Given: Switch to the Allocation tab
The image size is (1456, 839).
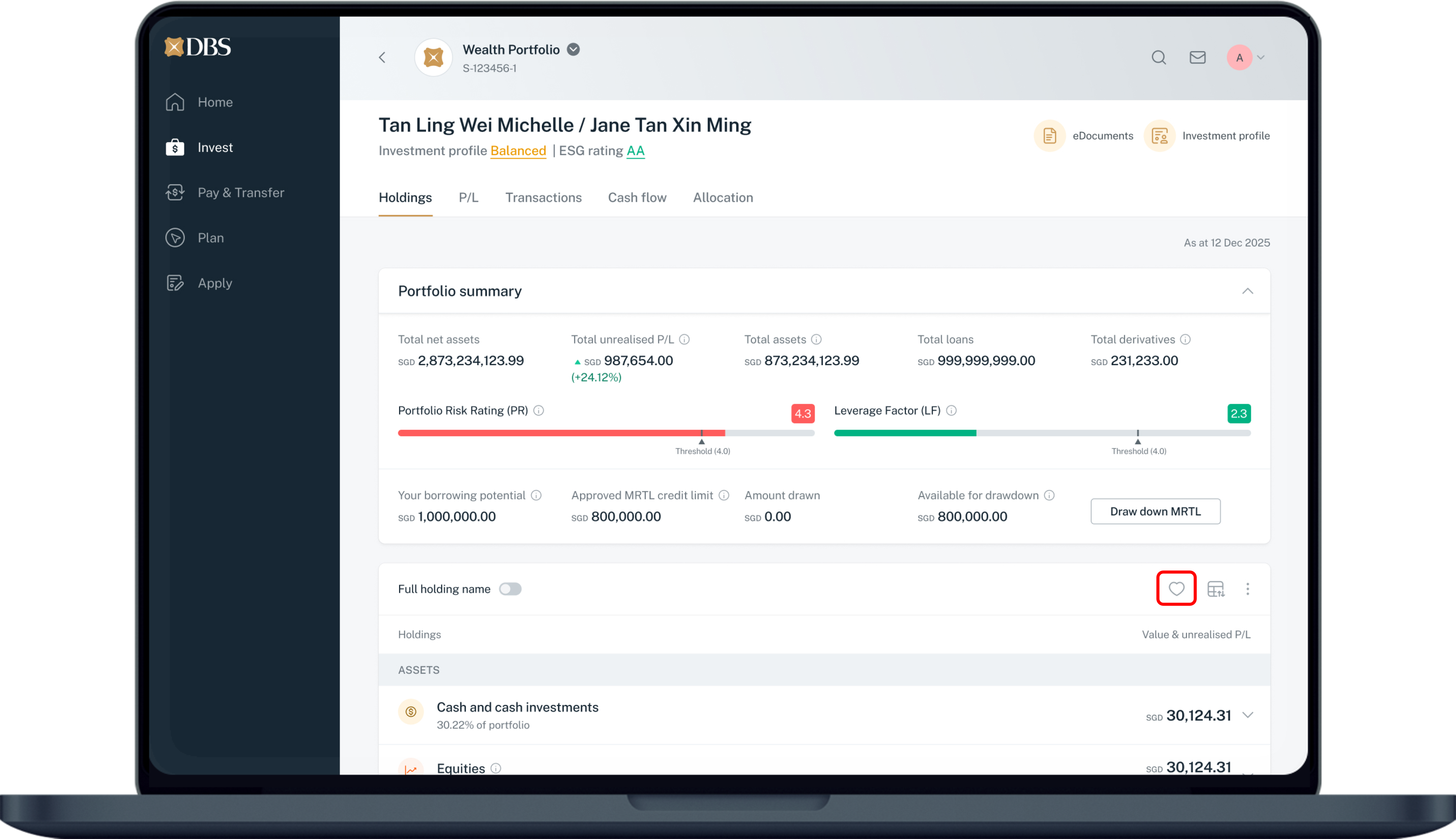Looking at the screenshot, I should click(x=723, y=198).
